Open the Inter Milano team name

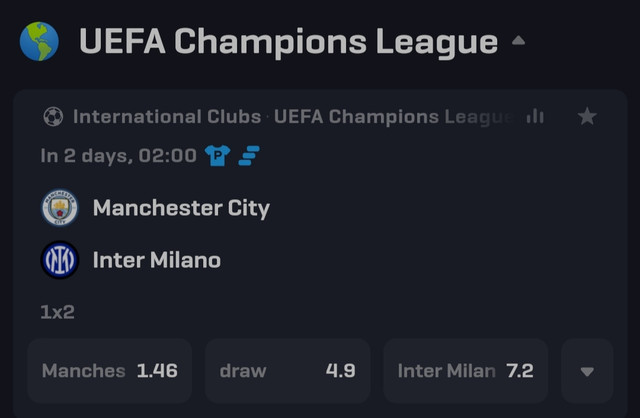click(x=157, y=260)
